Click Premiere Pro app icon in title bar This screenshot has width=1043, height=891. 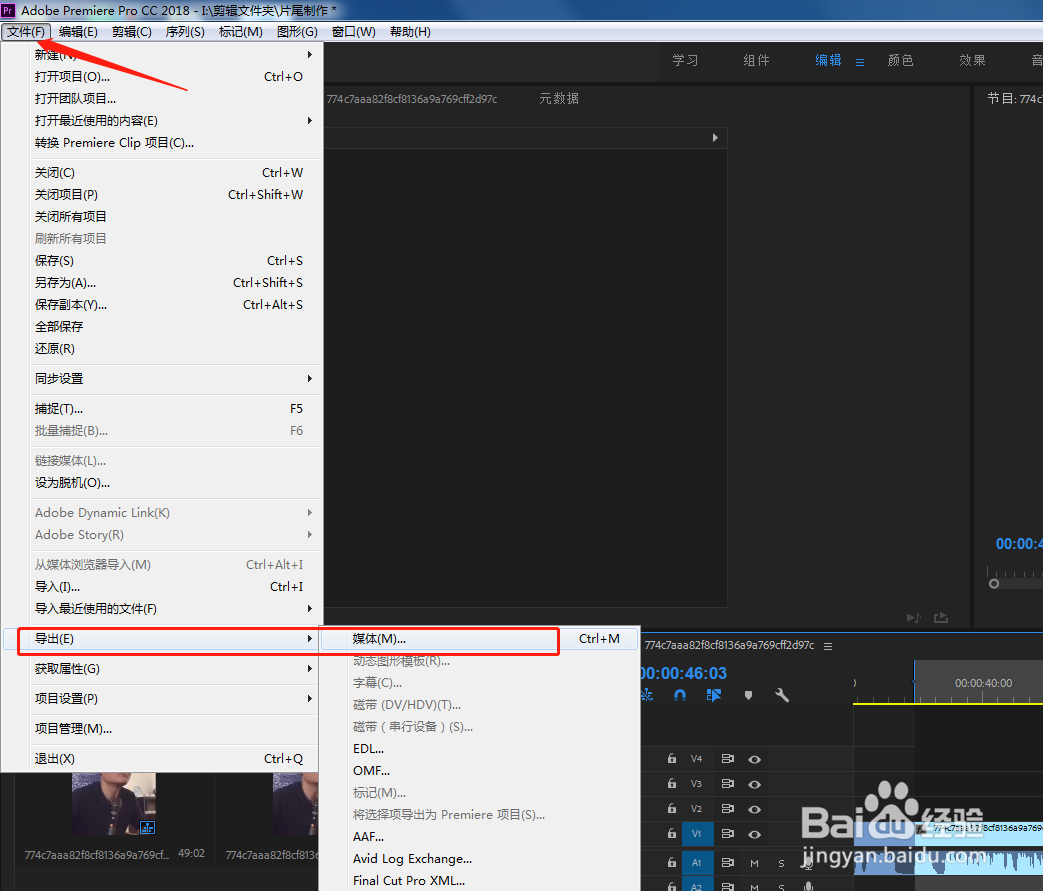[x=8, y=10]
